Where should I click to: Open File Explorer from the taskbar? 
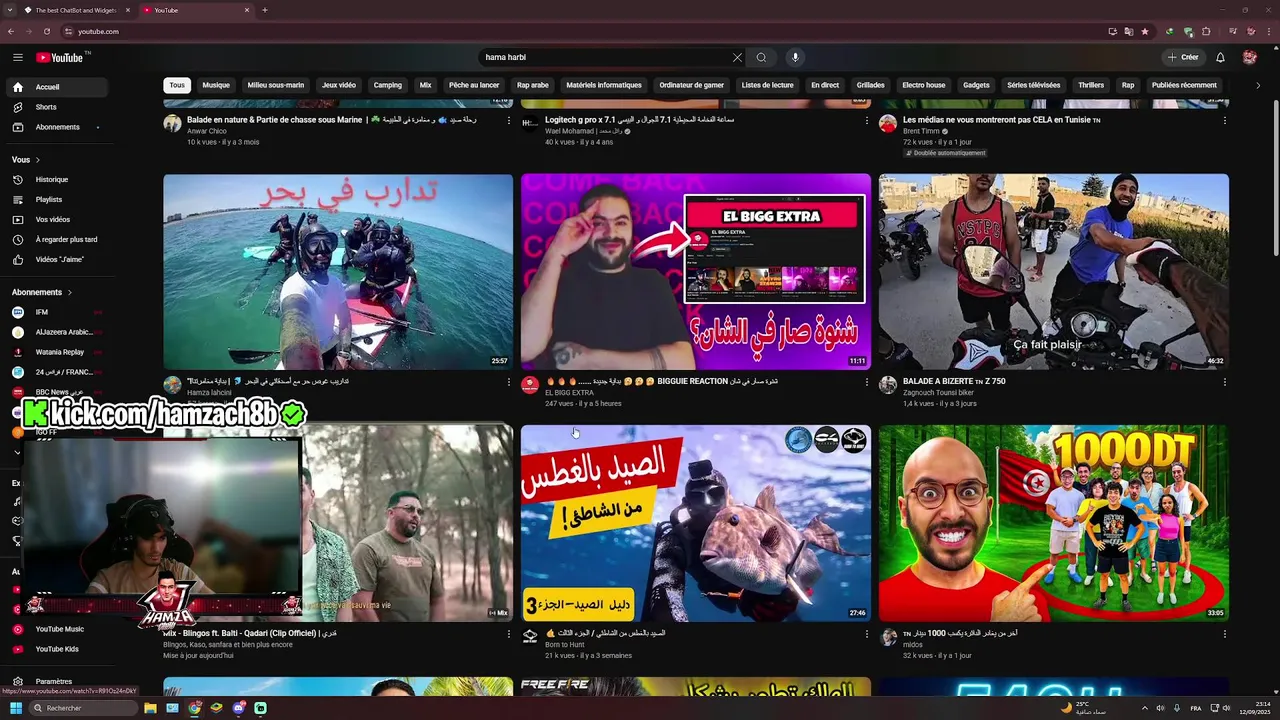pos(150,708)
